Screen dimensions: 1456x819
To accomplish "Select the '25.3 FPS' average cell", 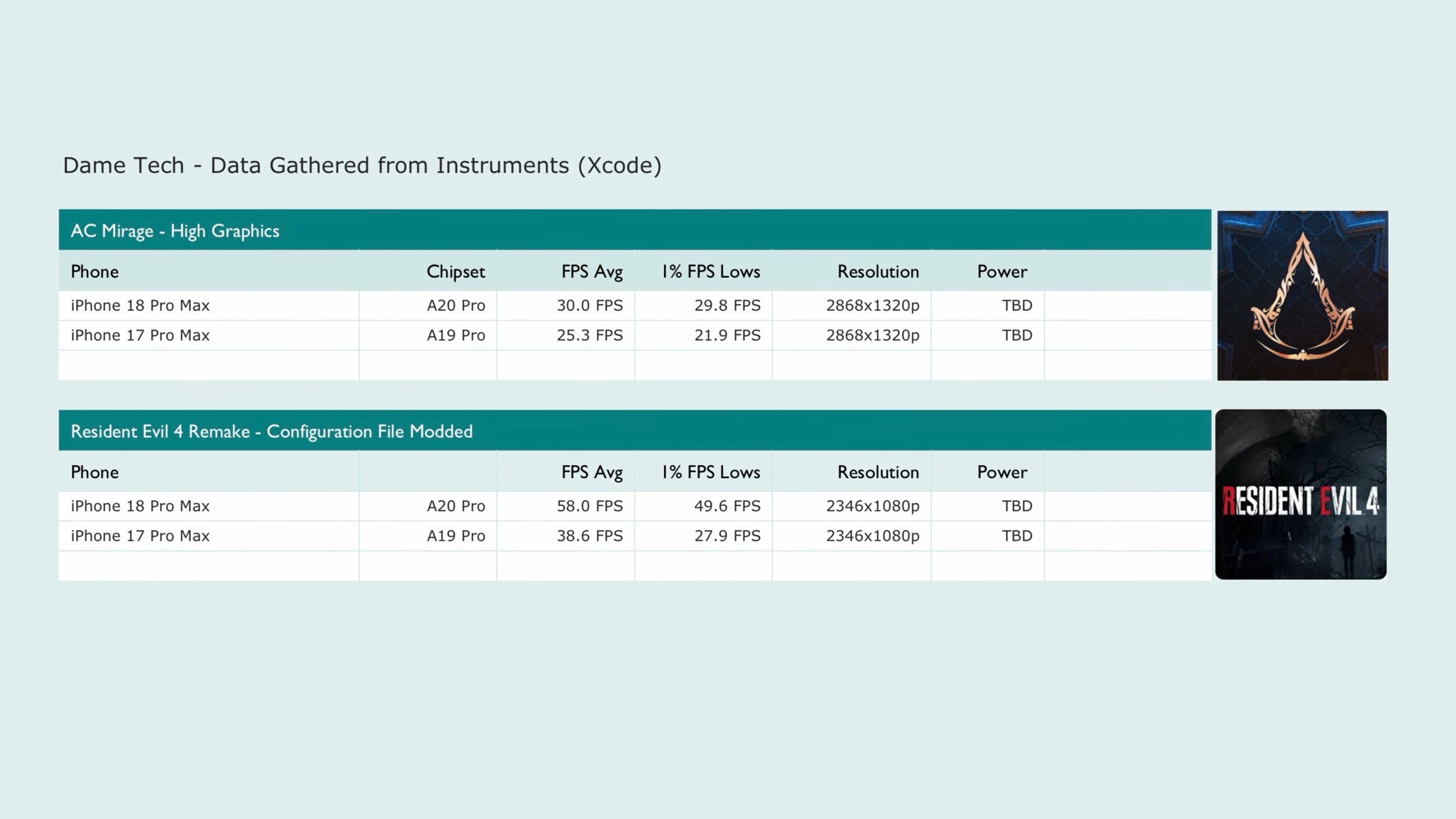I will pos(589,335).
